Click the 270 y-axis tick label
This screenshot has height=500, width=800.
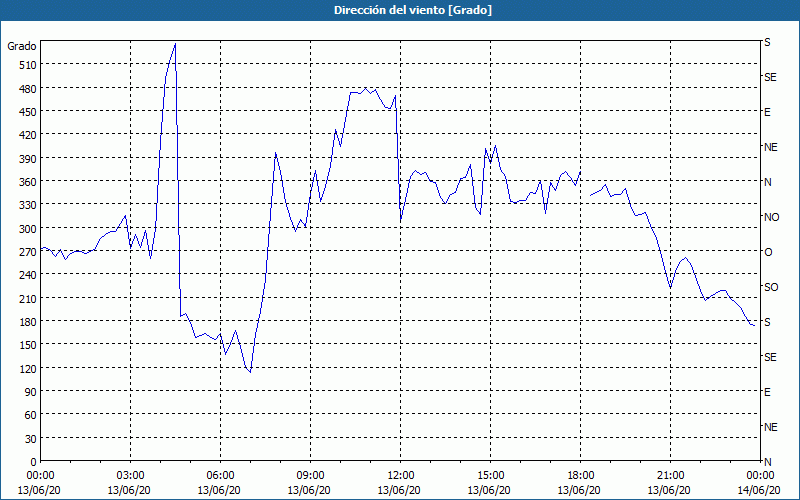(28, 252)
